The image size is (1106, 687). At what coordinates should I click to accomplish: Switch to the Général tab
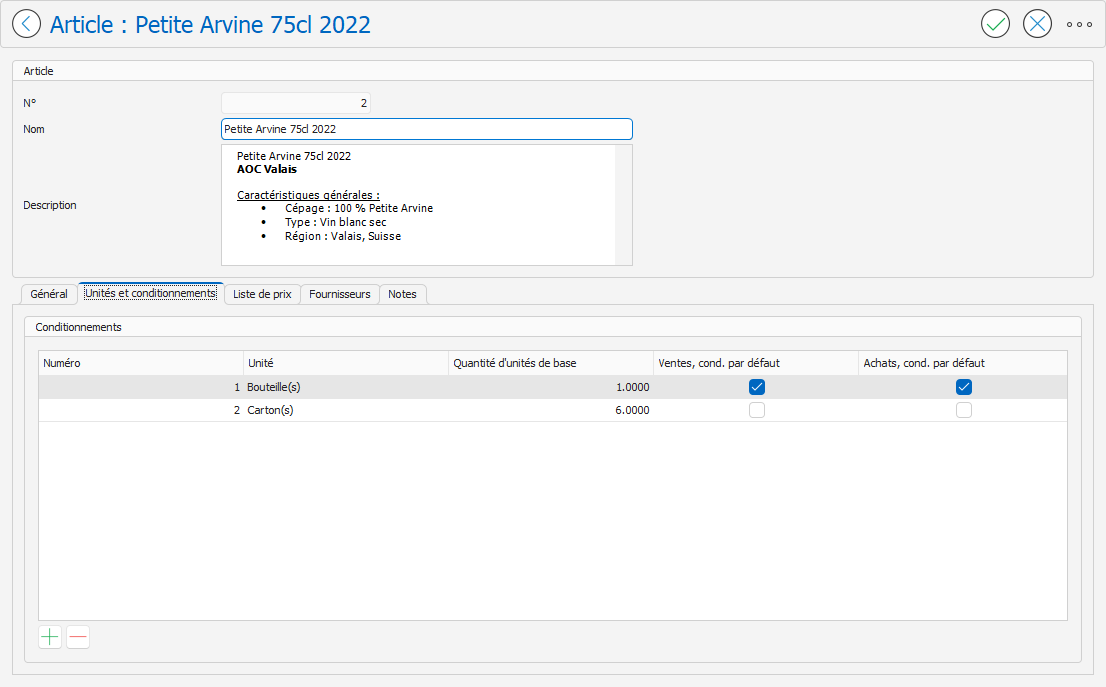point(49,294)
